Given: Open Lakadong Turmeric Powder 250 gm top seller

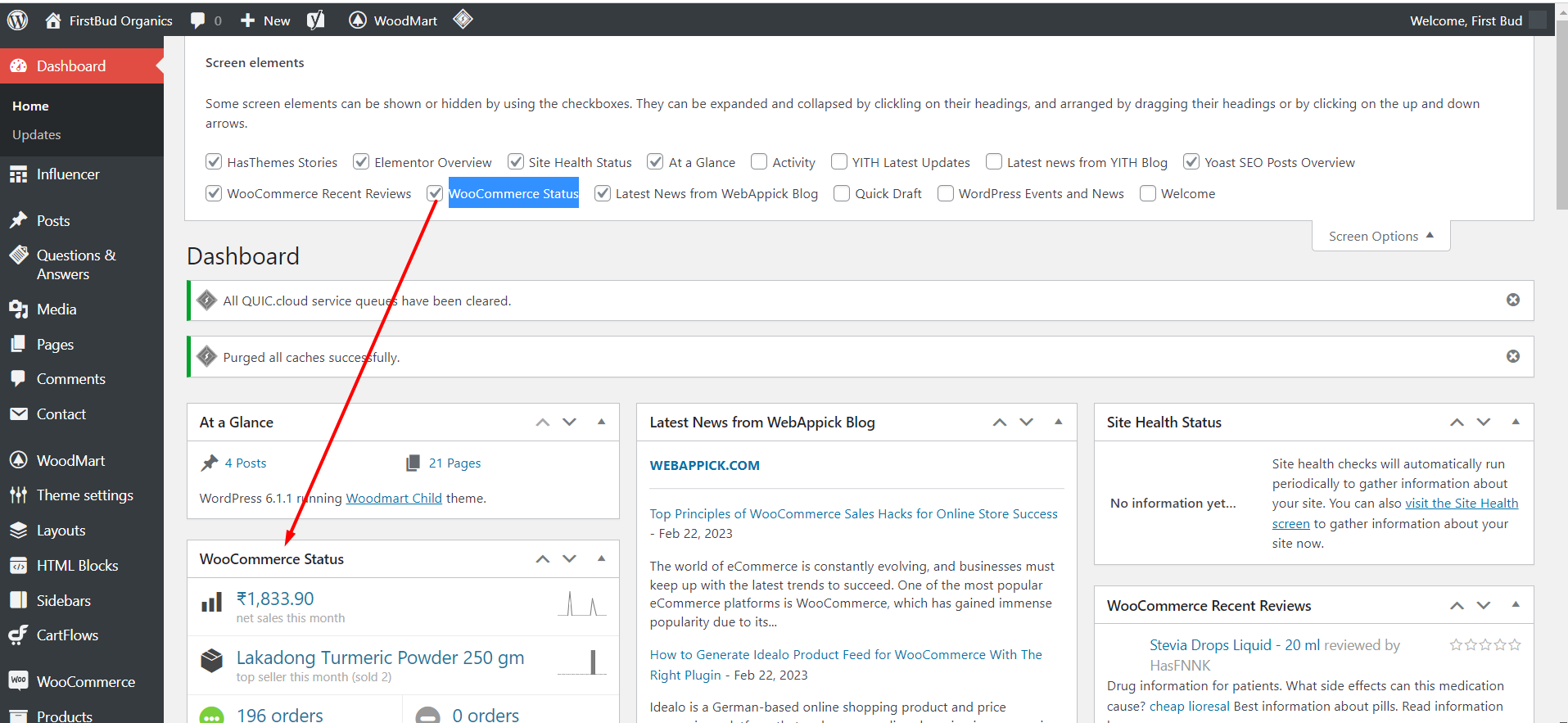Looking at the screenshot, I should pos(380,657).
